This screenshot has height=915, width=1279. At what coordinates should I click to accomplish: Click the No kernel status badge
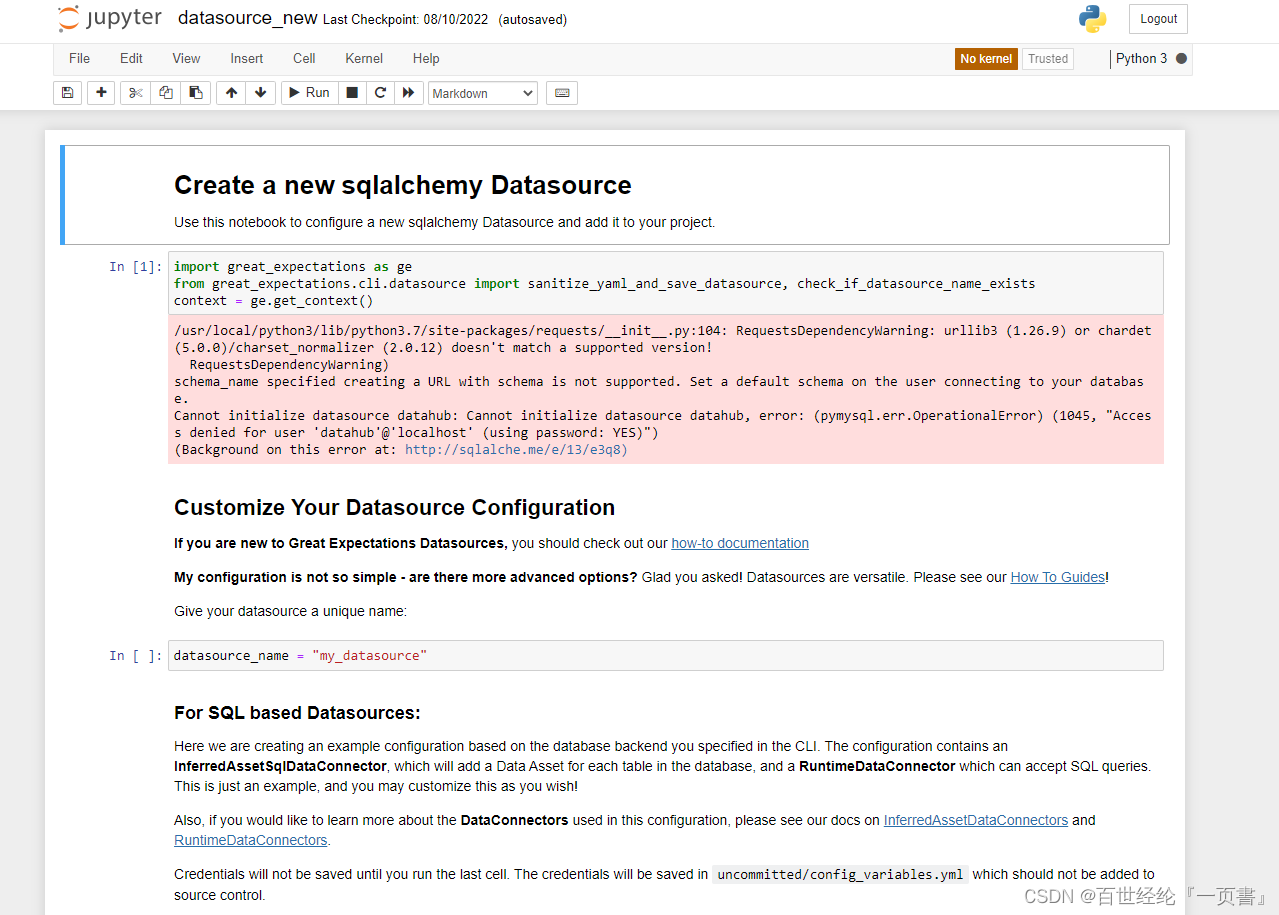click(x=986, y=59)
